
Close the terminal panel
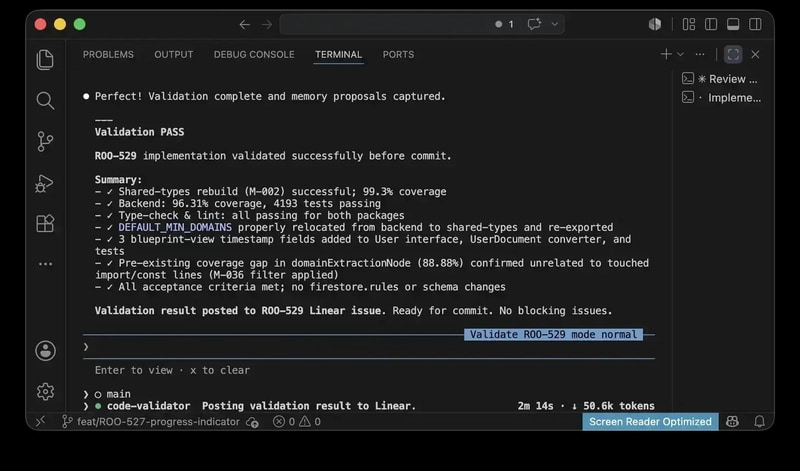coord(756,54)
